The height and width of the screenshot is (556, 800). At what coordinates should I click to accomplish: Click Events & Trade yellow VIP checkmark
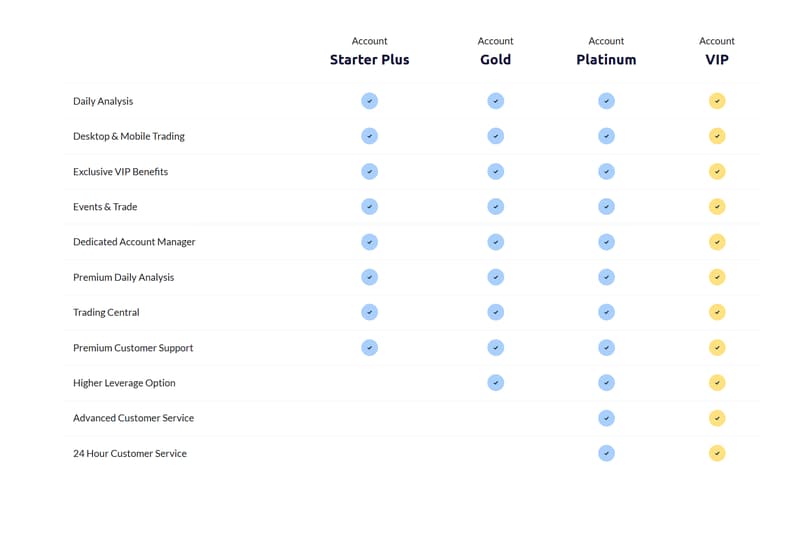tap(717, 207)
